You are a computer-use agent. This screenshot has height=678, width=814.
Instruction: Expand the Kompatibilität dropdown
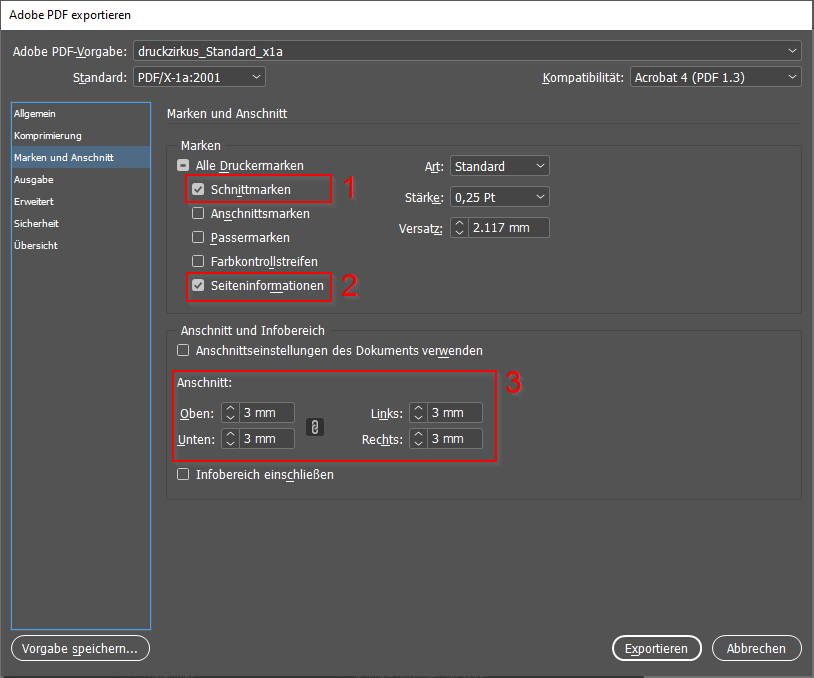point(715,77)
